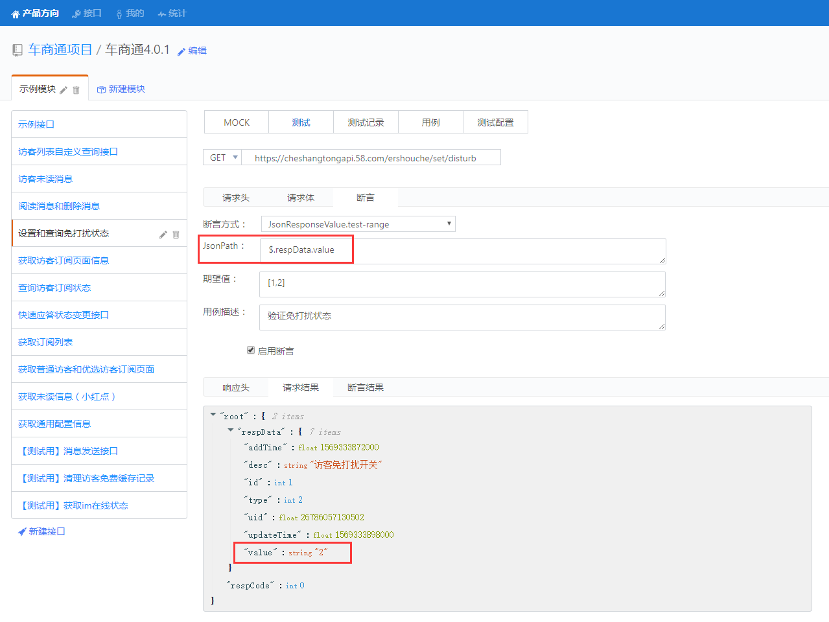Click the "addTime" float entry in JSON

(x=311, y=447)
